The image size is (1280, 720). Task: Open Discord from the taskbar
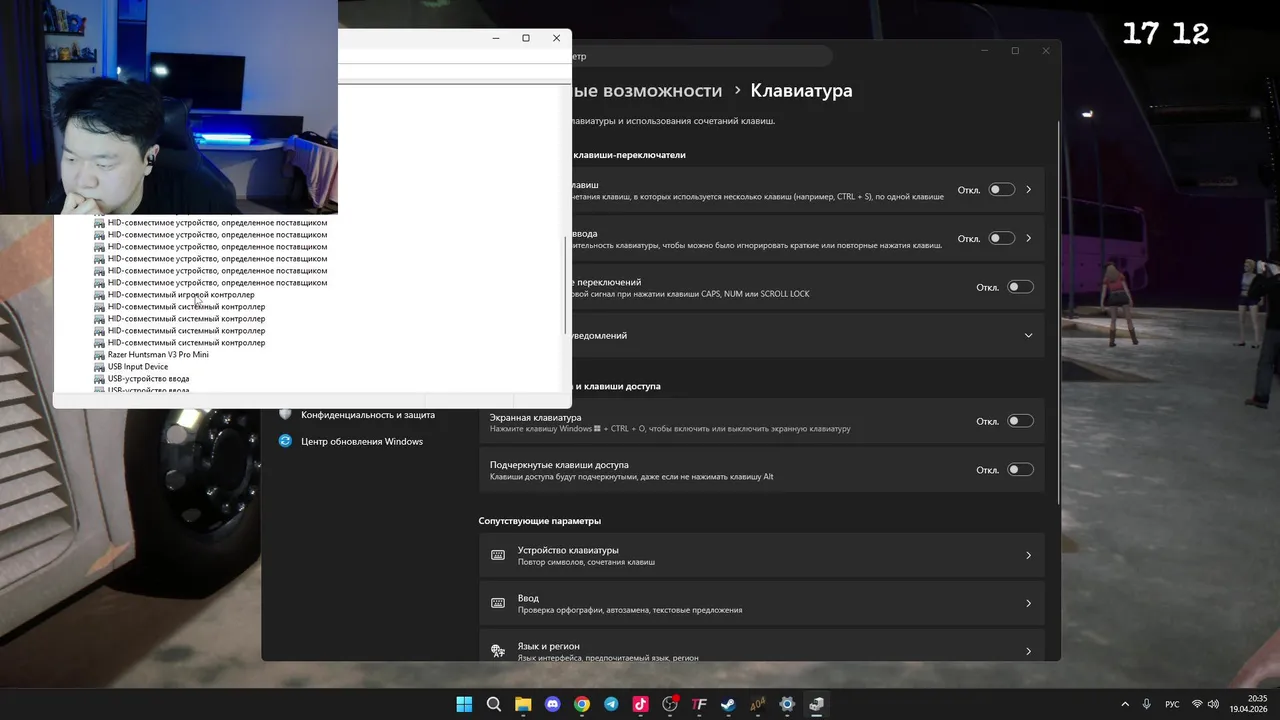(553, 704)
